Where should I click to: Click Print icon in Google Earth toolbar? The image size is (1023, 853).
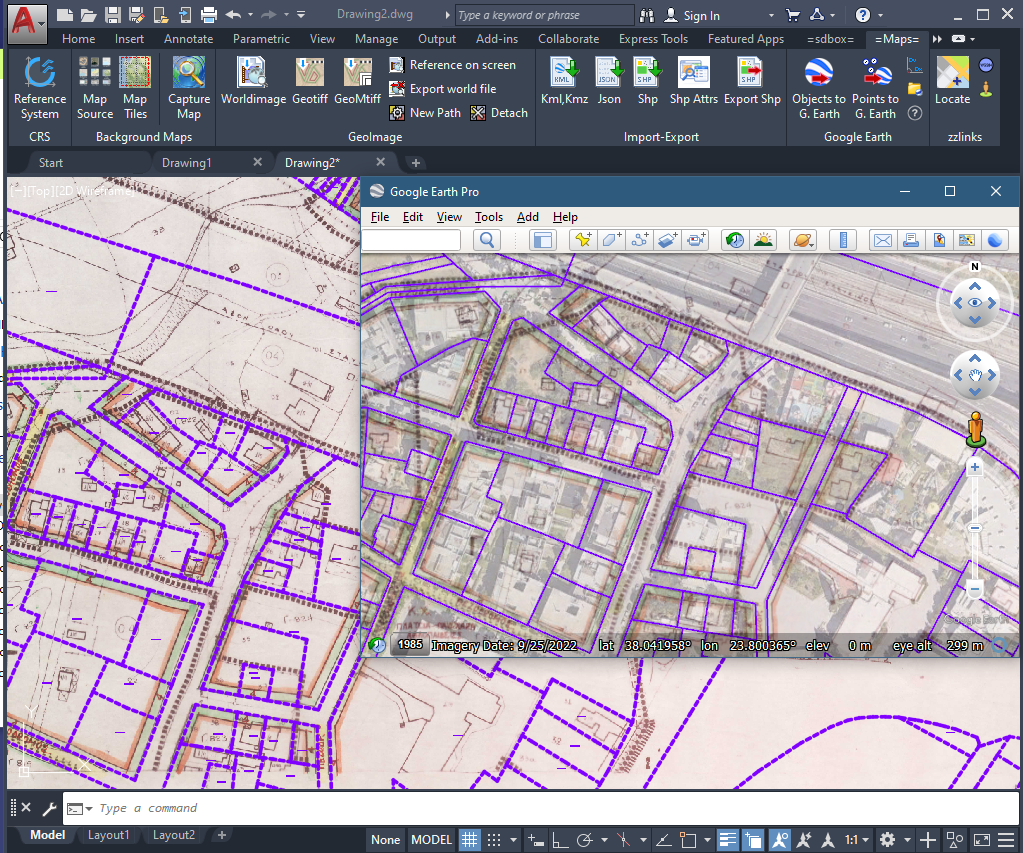pos(911,240)
